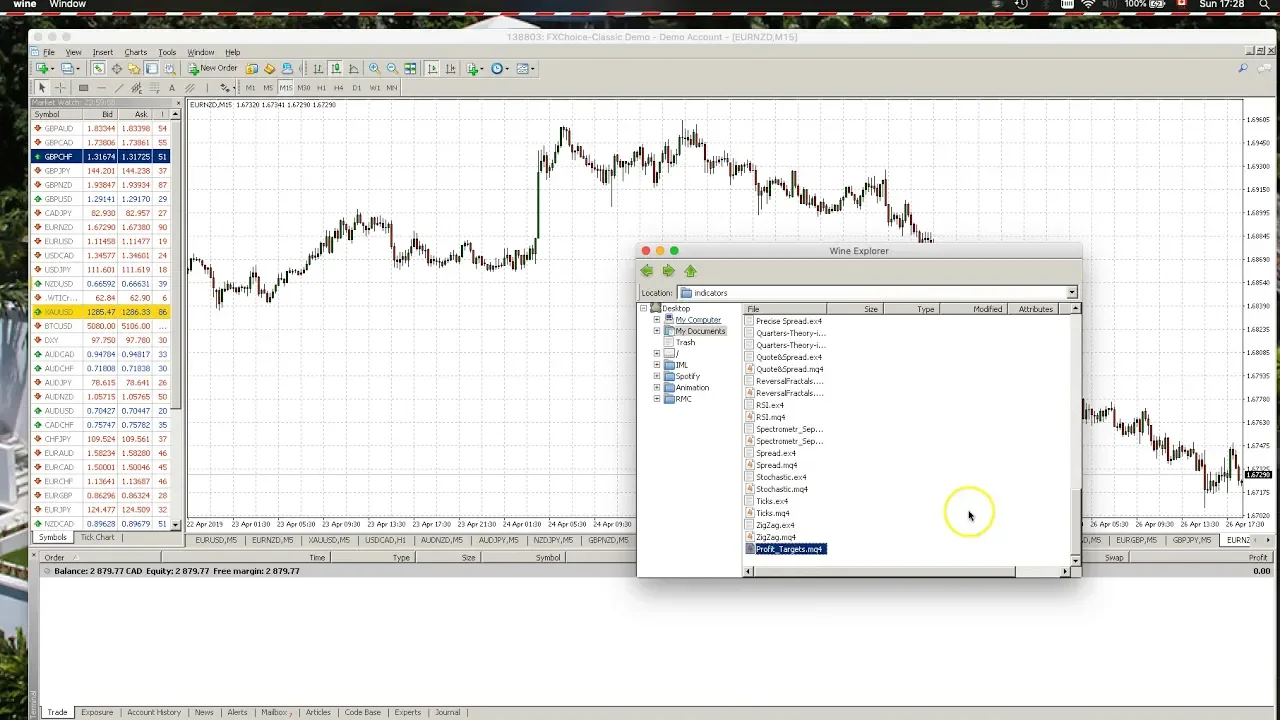Image resolution: width=1280 pixels, height=720 pixels.
Task: Expand the Spotify folder in tree
Action: [x=657, y=376]
